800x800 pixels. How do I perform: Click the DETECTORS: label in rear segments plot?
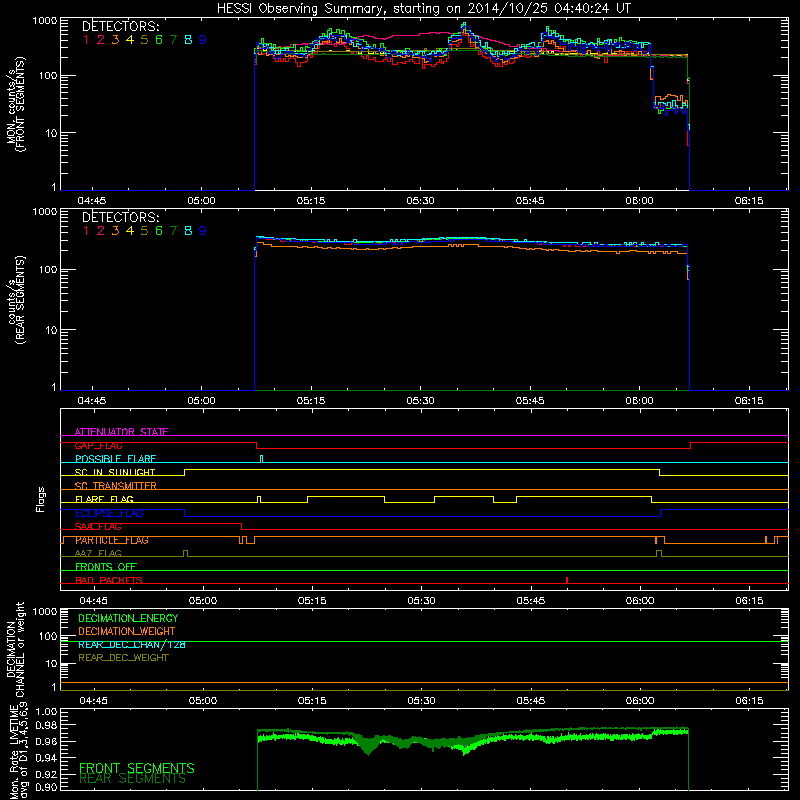120,217
